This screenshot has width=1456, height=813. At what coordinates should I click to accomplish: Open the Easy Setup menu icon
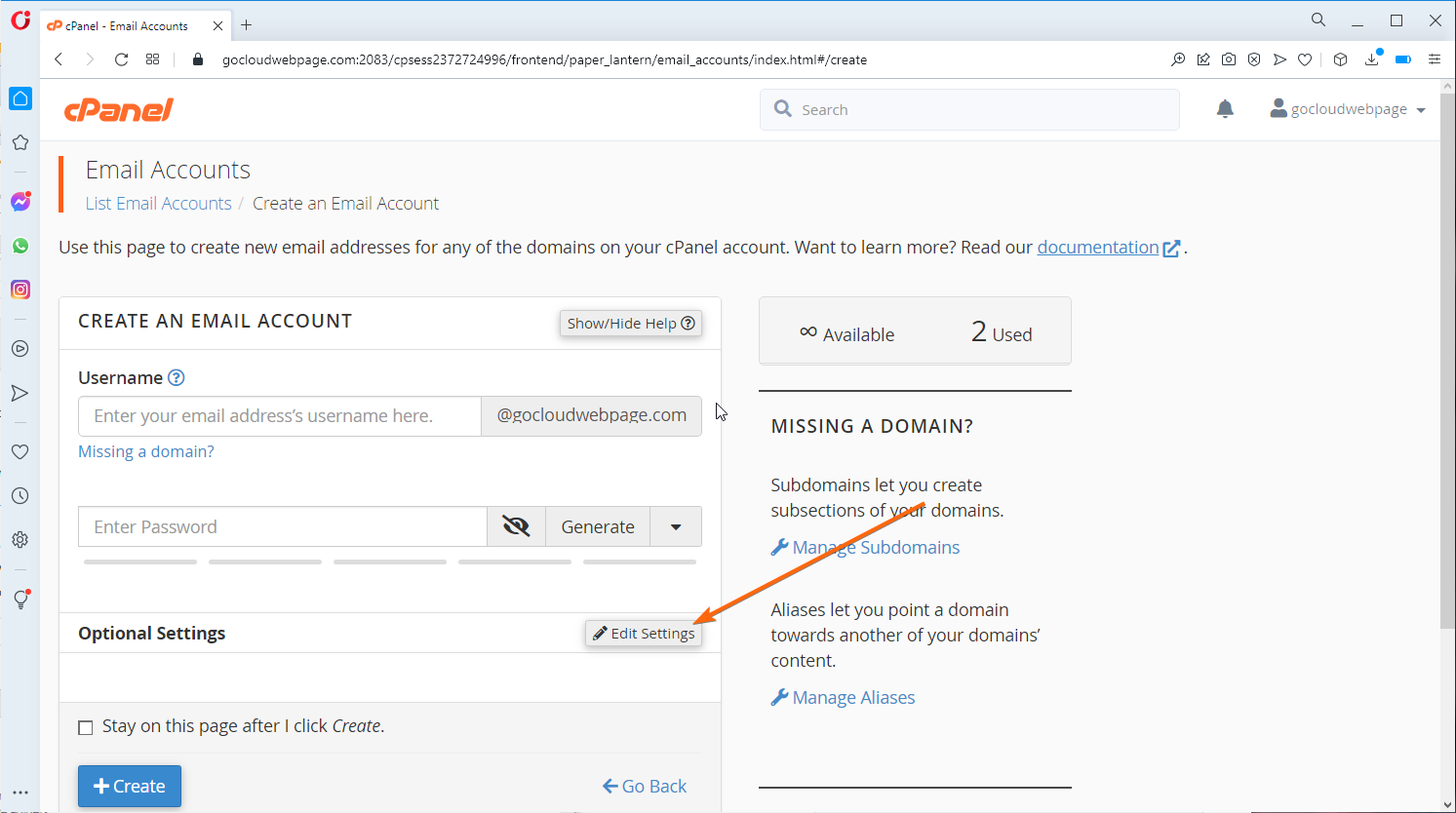(x=1435, y=59)
